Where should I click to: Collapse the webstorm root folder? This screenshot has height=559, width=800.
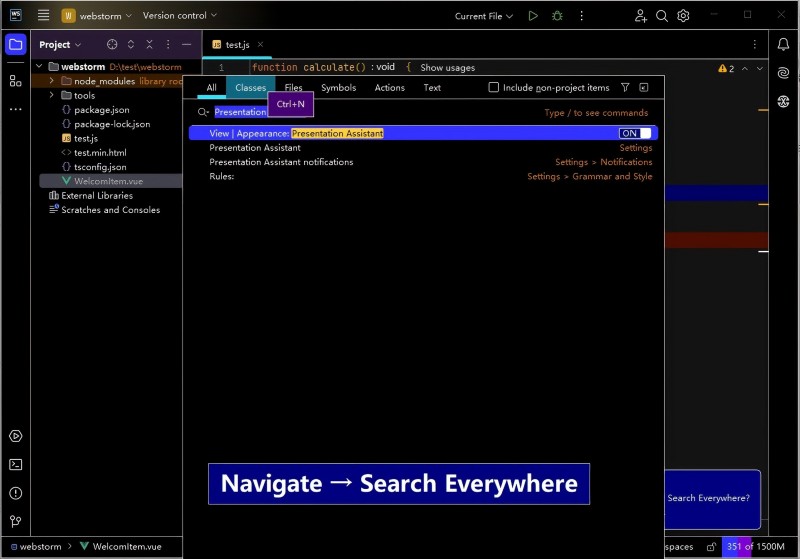(x=39, y=66)
